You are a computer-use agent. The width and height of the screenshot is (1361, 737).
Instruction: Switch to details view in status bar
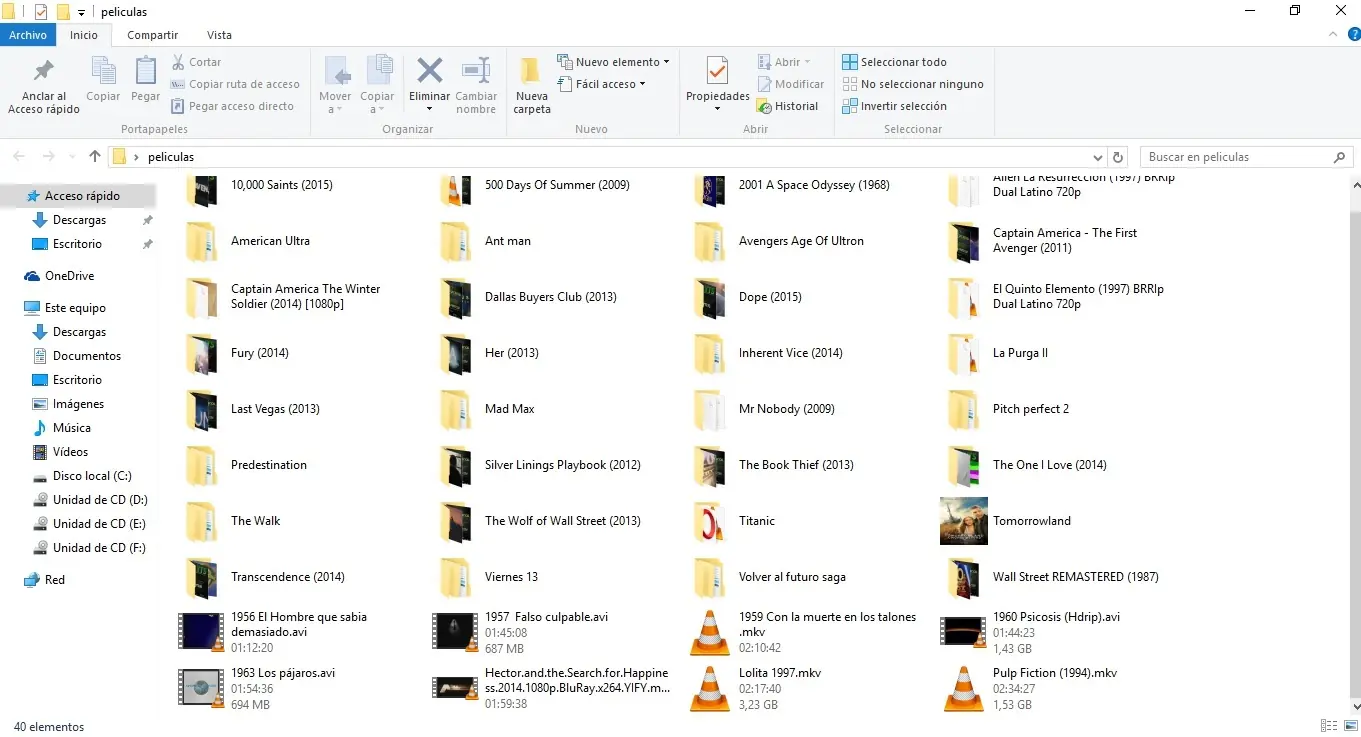pyautogui.click(x=1328, y=726)
